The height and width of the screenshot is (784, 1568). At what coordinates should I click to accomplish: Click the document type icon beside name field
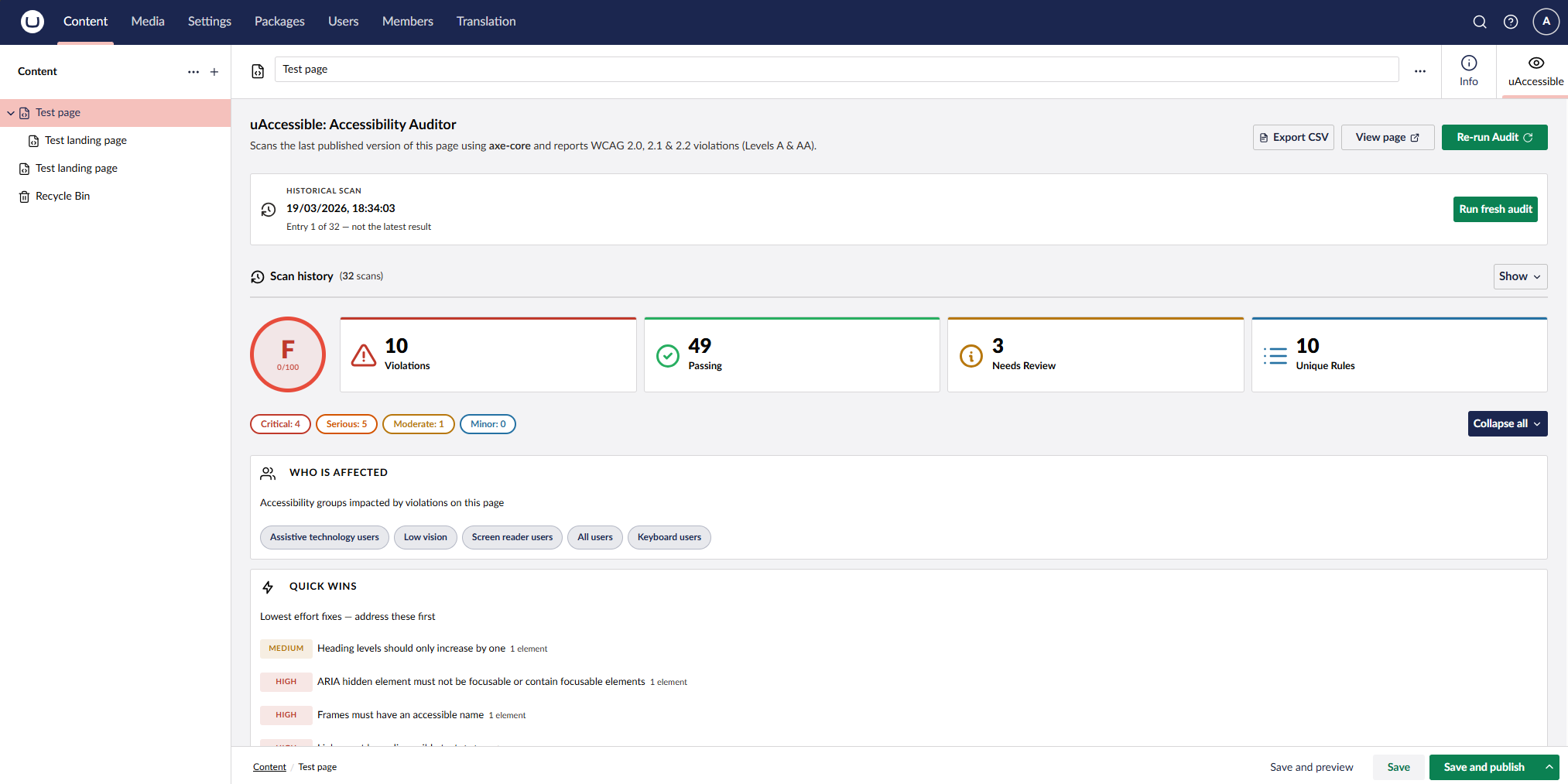pyautogui.click(x=258, y=71)
